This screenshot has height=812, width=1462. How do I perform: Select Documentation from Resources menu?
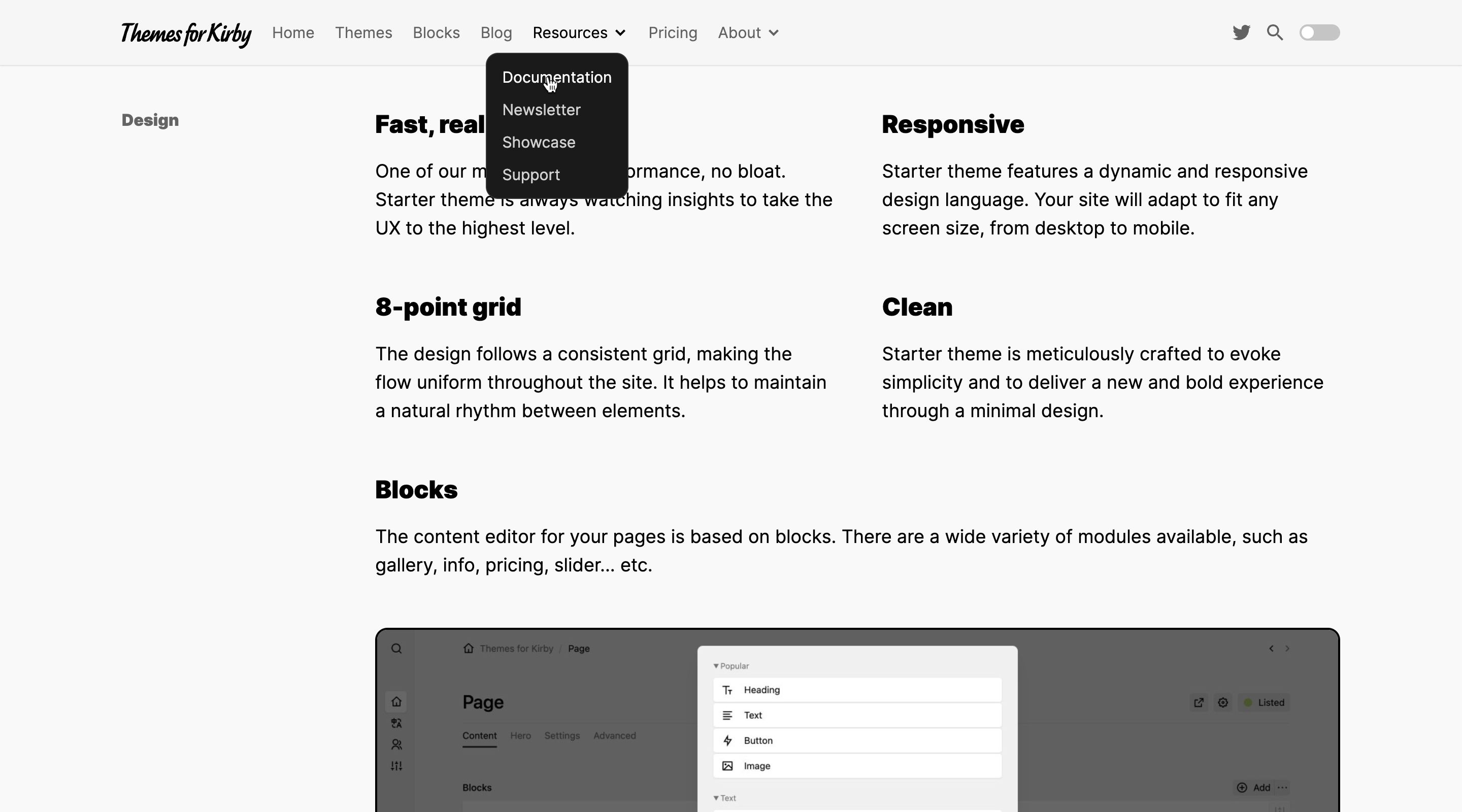tap(557, 77)
